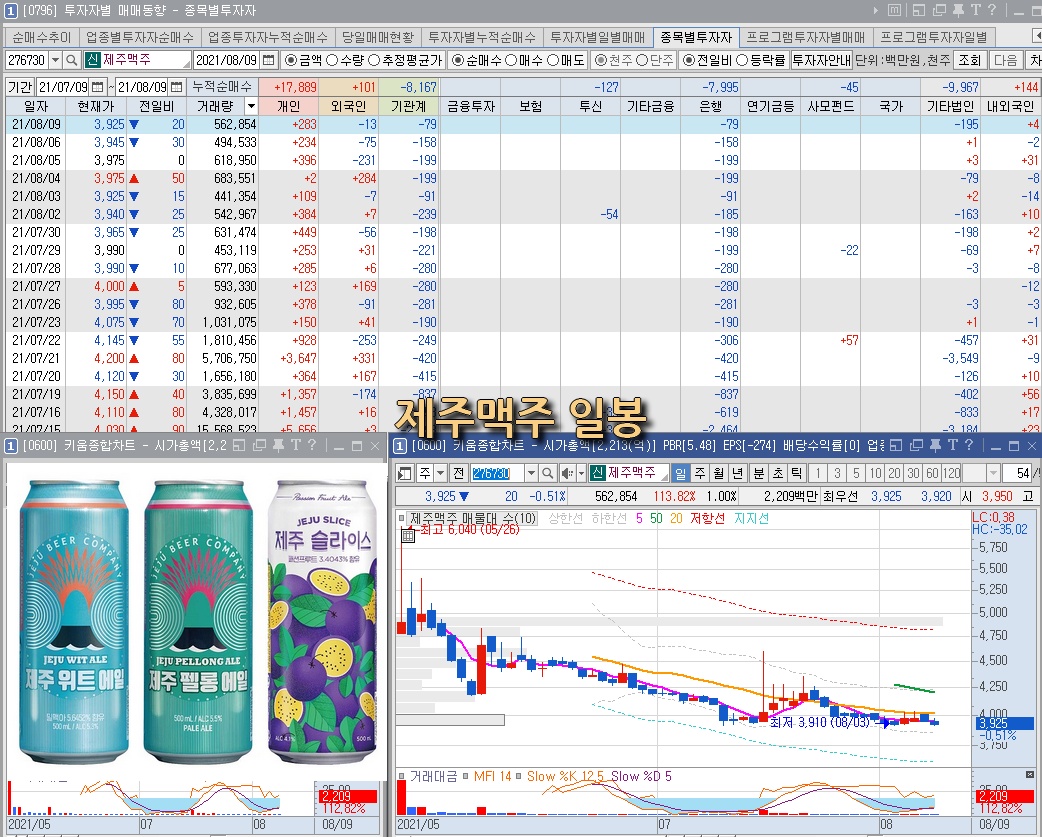The width and height of the screenshot is (1042, 837).
Task: Select the 일 daily chart button
Action: [x=680, y=473]
